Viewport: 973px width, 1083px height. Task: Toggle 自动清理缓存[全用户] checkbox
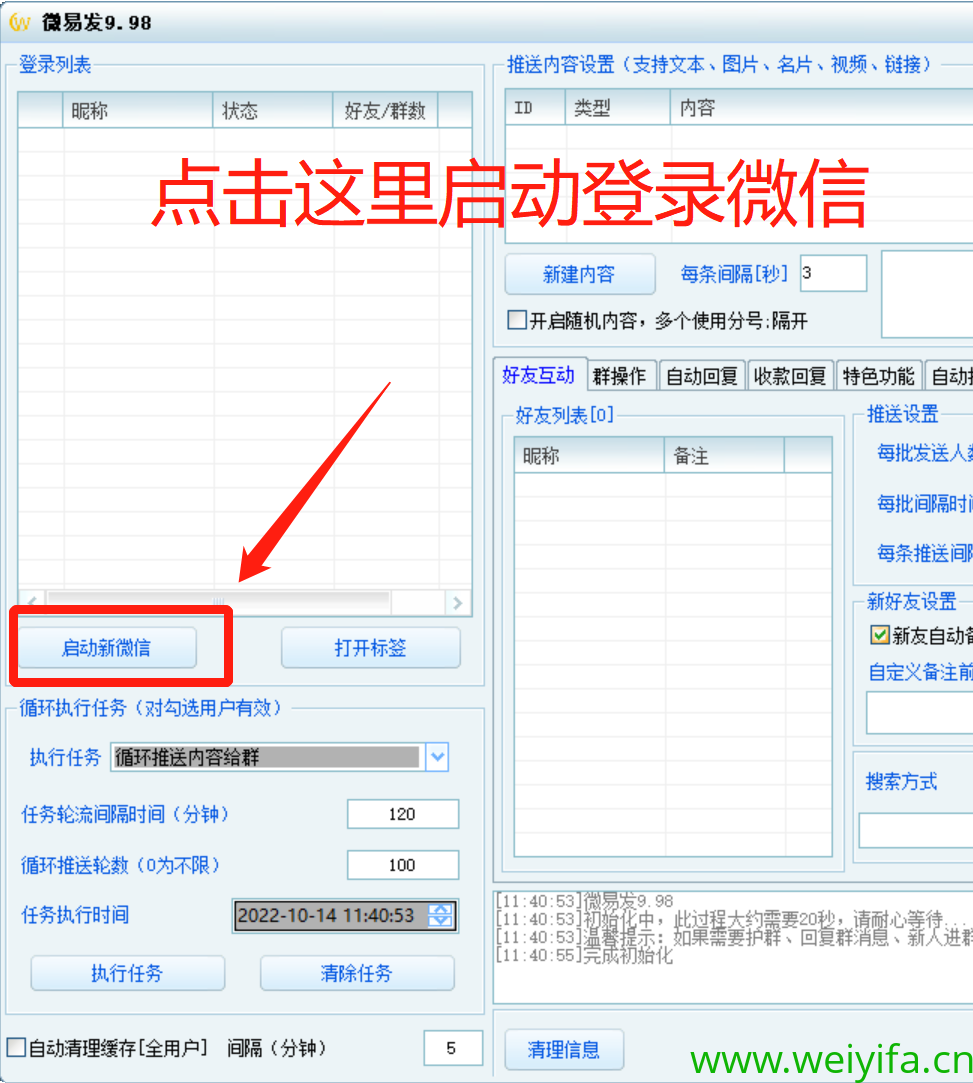click(17, 1047)
